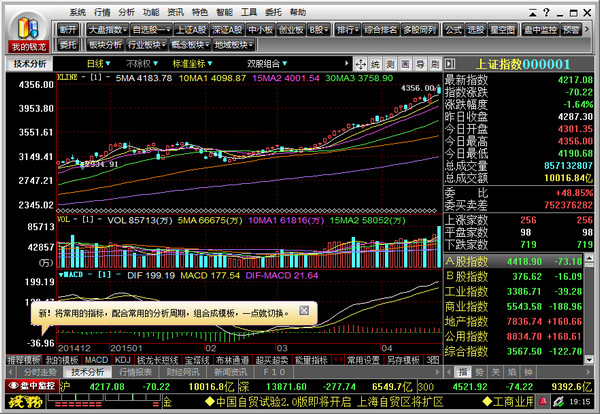Select the KDJ indicator template
This screenshot has height=414, width=600.
(122, 360)
